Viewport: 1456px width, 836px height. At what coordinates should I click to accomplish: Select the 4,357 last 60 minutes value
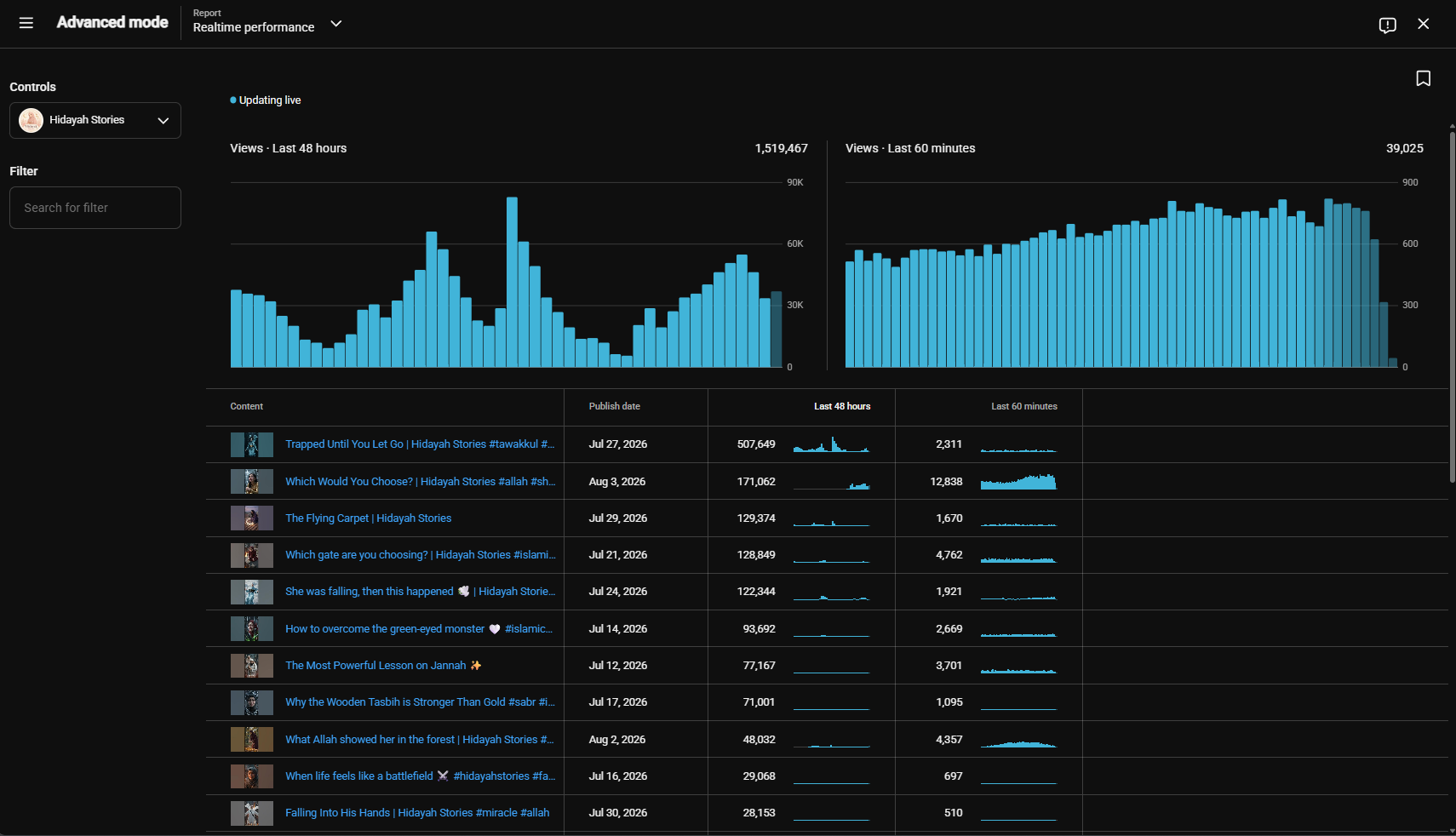tap(949, 740)
